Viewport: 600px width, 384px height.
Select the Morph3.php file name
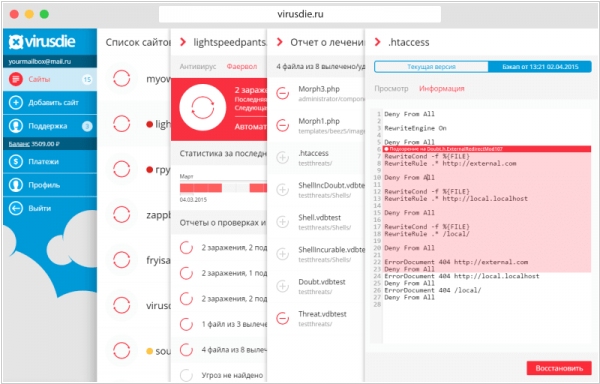click(x=319, y=89)
